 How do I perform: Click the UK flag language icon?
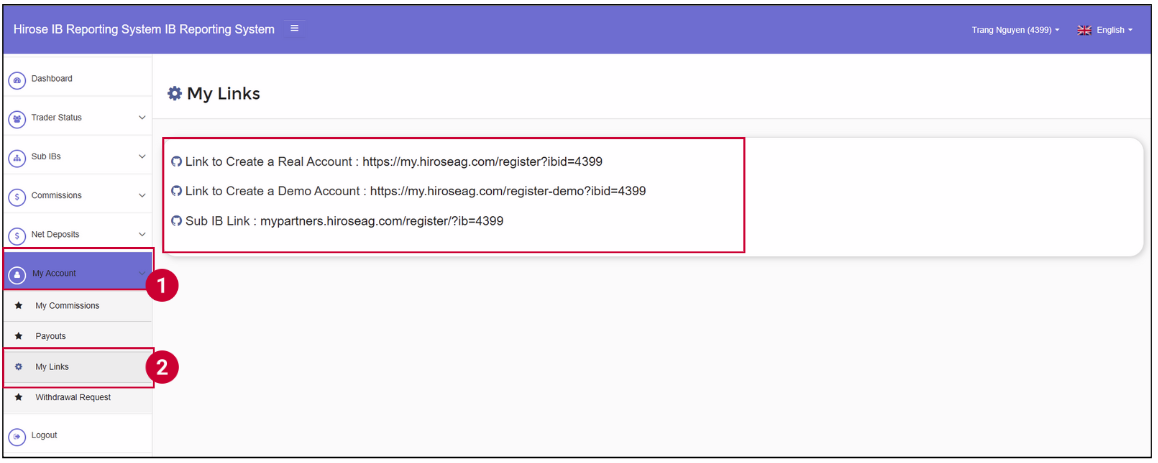1084,31
